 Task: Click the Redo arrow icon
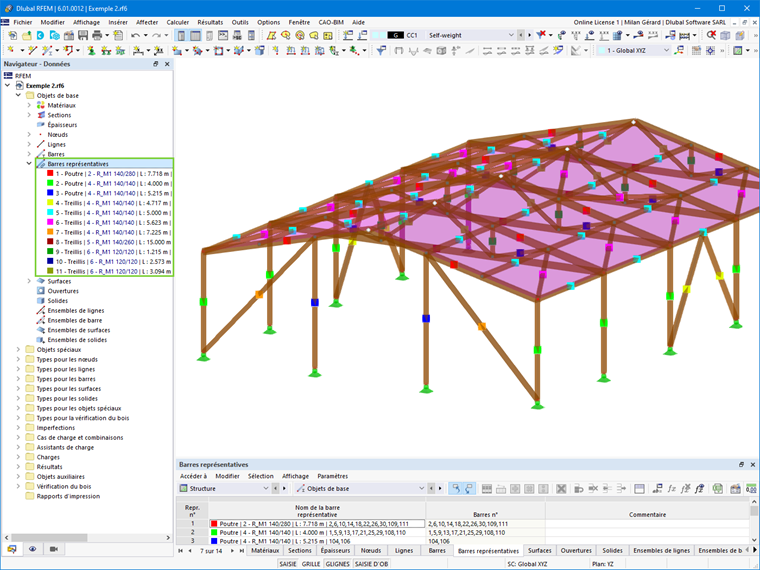point(156,35)
